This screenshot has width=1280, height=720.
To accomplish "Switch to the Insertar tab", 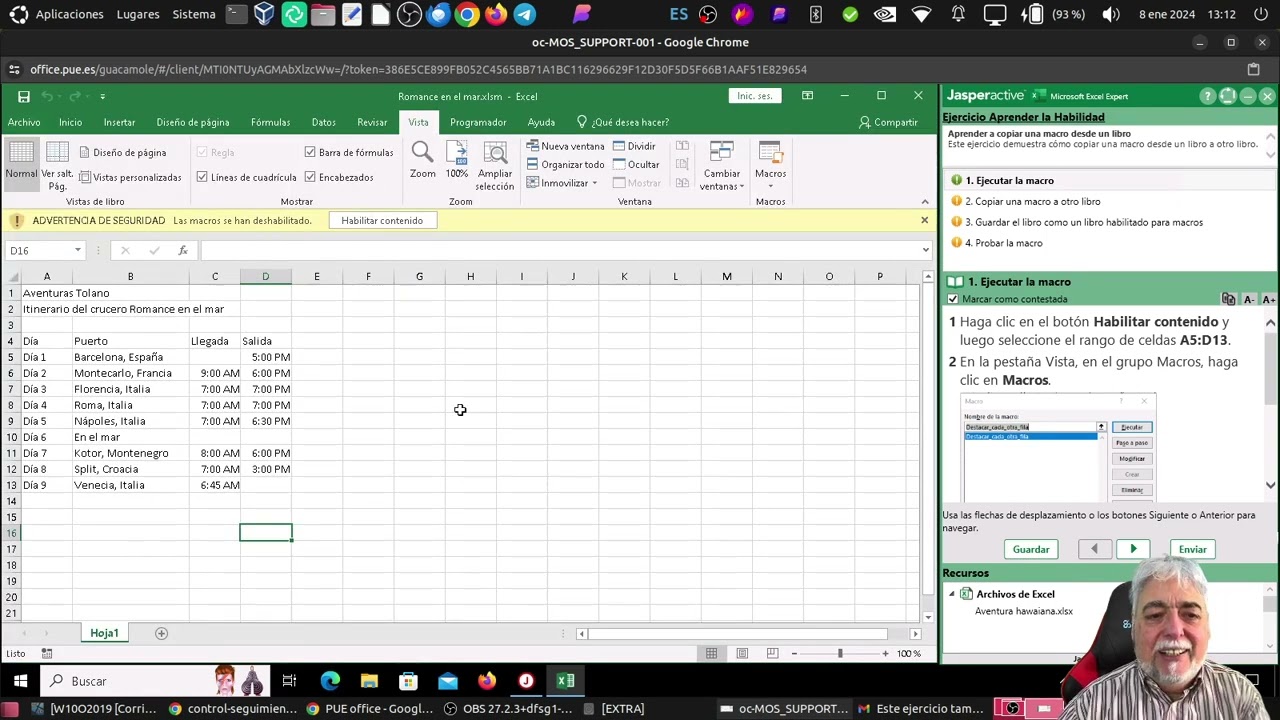I will (x=119, y=122).
